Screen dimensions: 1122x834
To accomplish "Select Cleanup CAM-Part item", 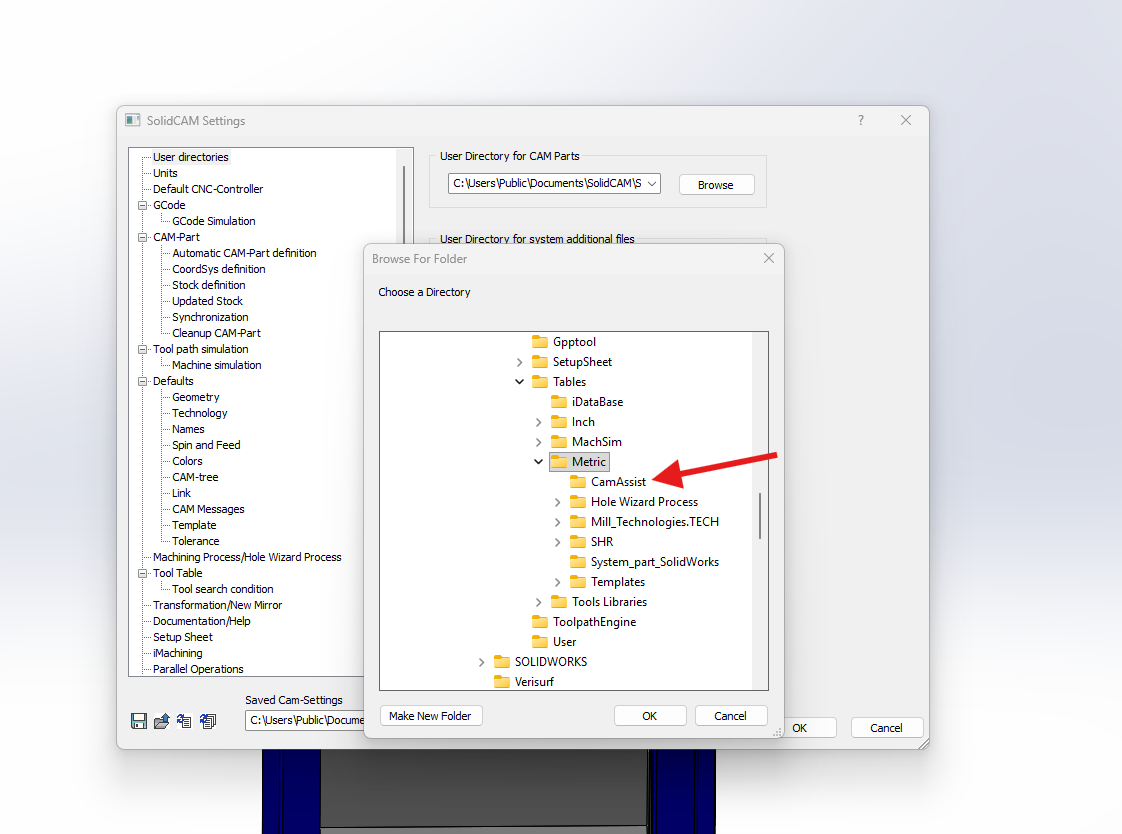I will click(x=216, y=333).
